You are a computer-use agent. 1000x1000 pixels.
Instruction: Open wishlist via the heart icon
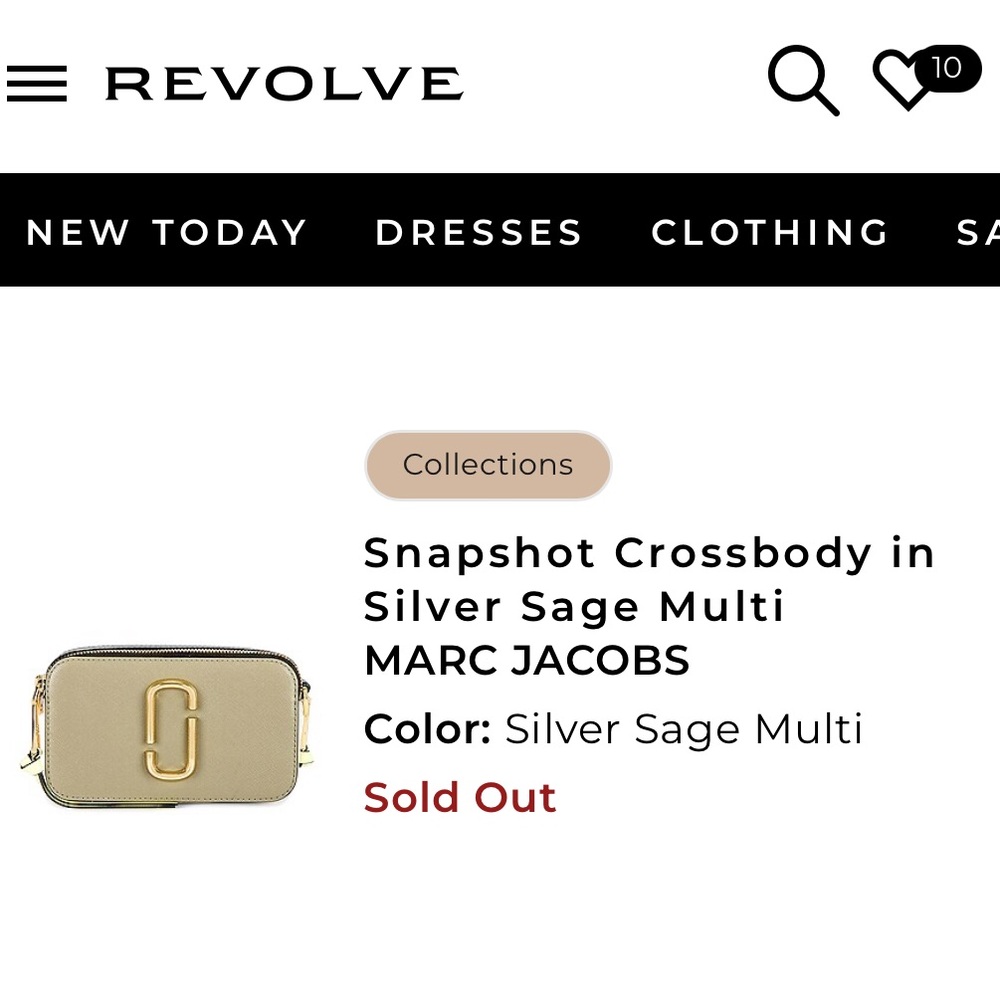click(903, 80)
